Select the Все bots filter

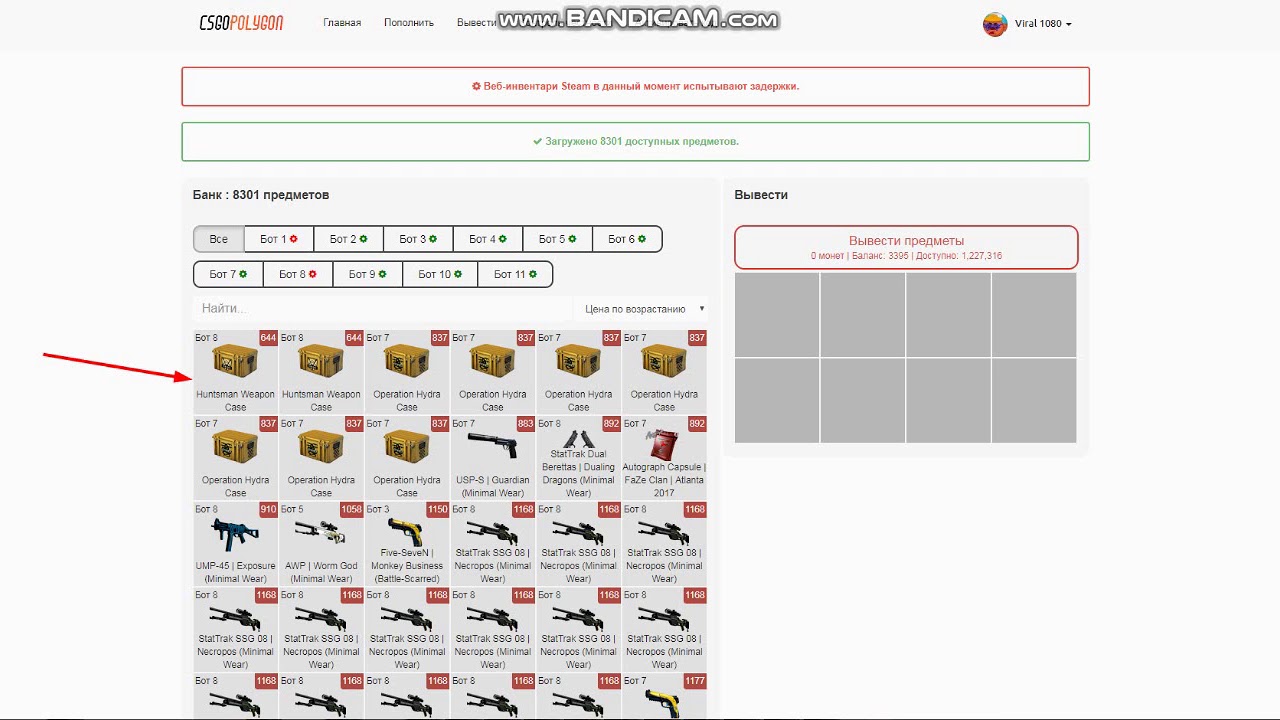[x=219, y=239]
